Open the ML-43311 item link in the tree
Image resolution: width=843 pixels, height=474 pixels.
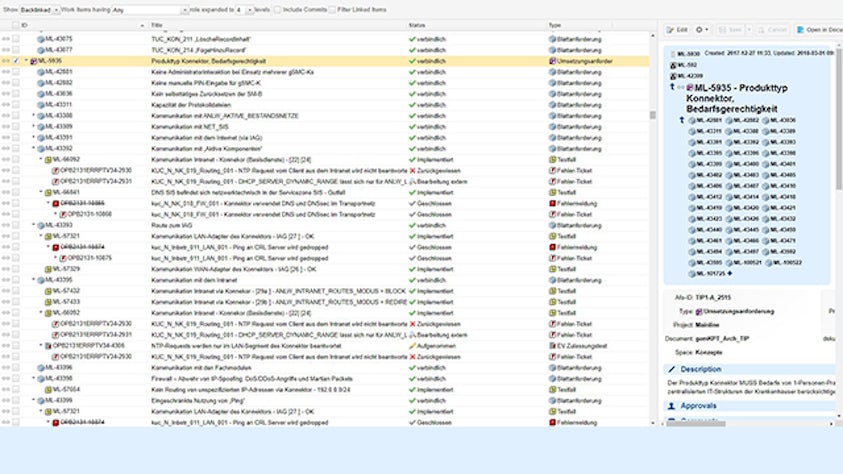pos(59,105)
